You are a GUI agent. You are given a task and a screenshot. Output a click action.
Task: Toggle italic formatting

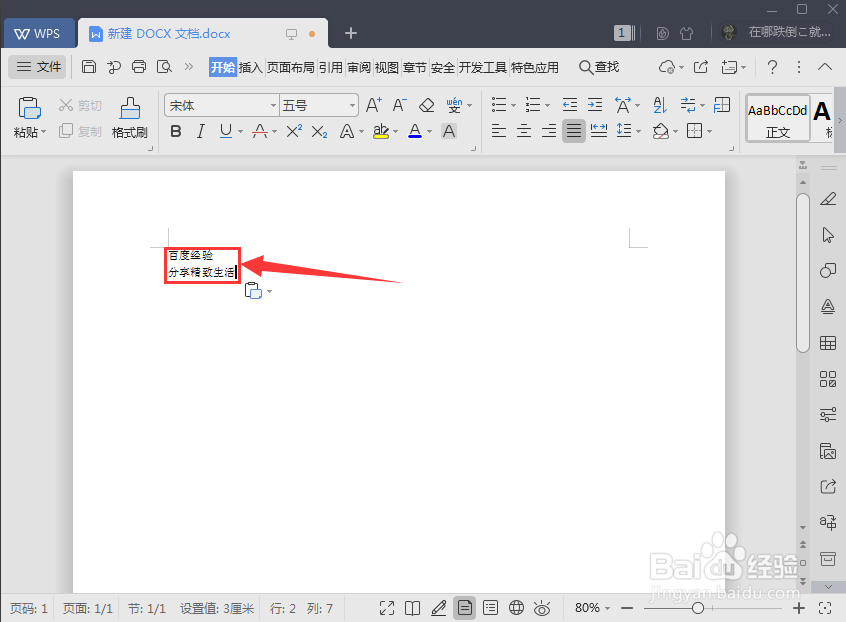click(x=200, y=131)
